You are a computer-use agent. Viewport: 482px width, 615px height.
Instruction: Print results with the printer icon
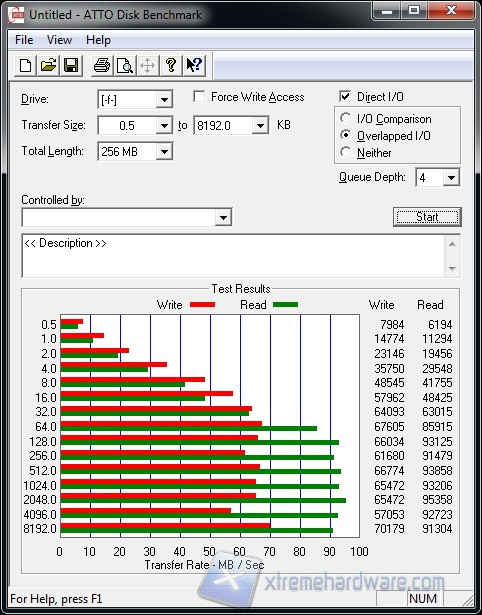[x=102, y=65]
